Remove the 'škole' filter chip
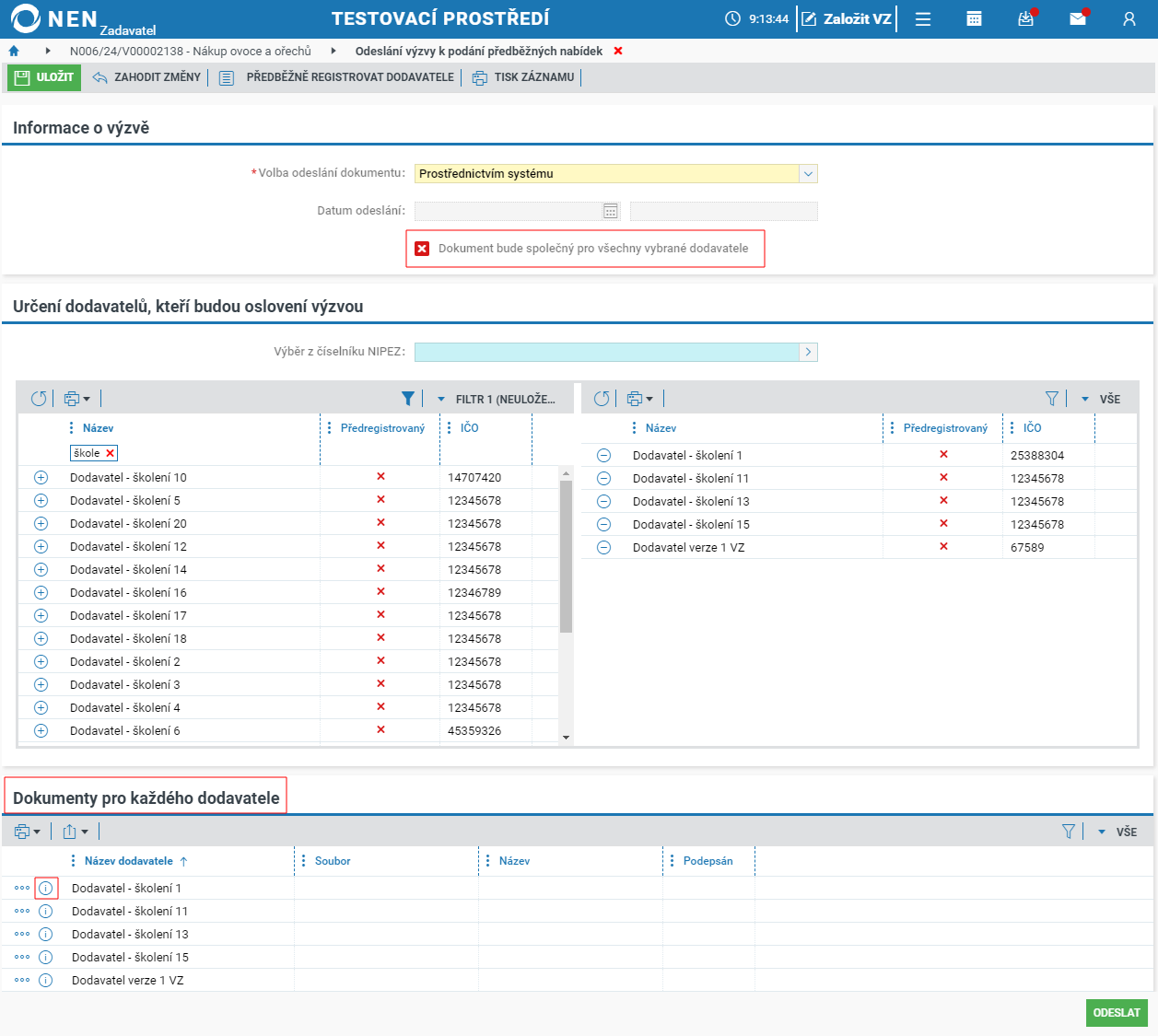Screen dimensions: 1158x1036 pos(111,453)
